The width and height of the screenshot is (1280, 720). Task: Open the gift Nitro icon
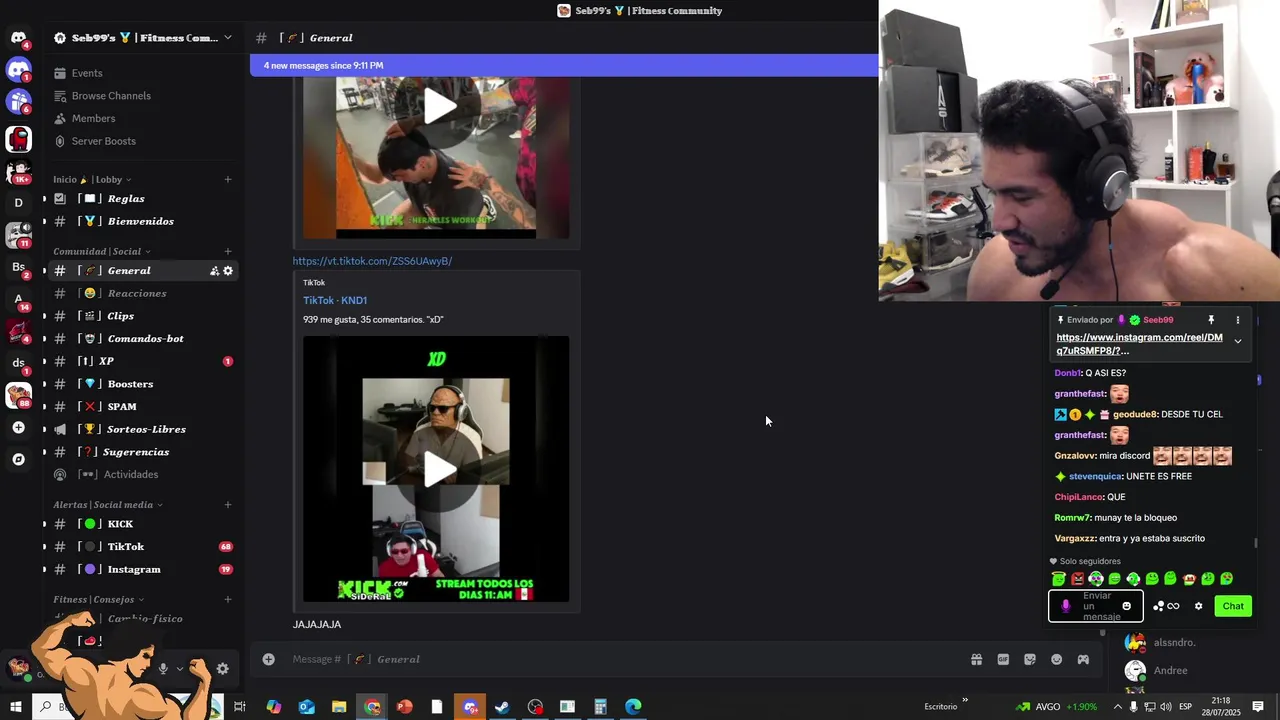976,659
